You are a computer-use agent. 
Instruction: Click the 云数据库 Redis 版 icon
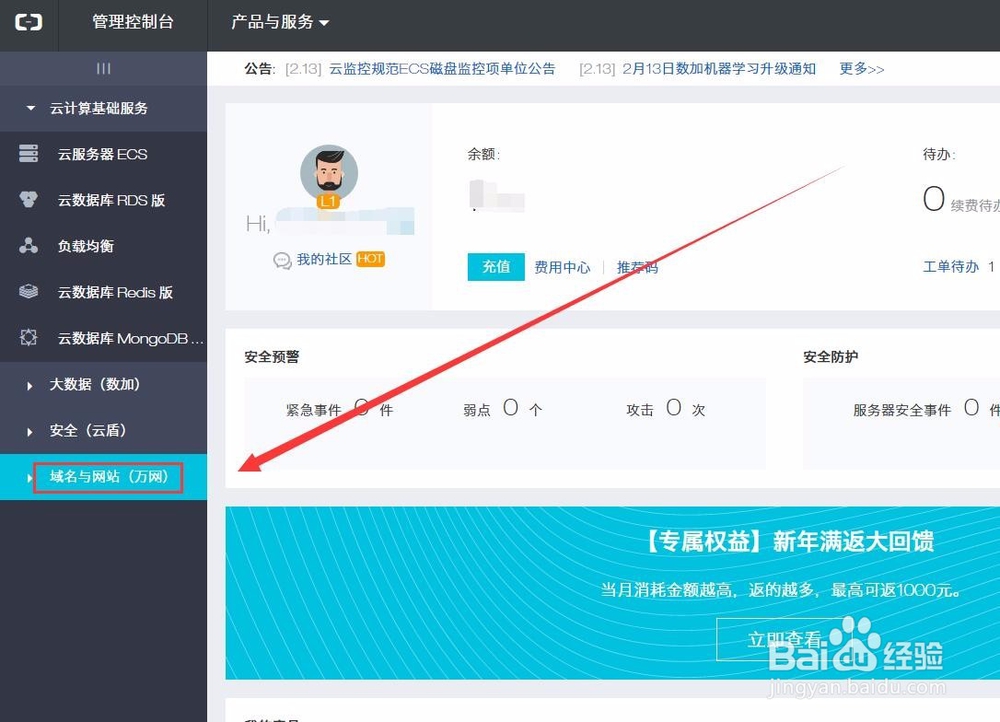(29, 291)
